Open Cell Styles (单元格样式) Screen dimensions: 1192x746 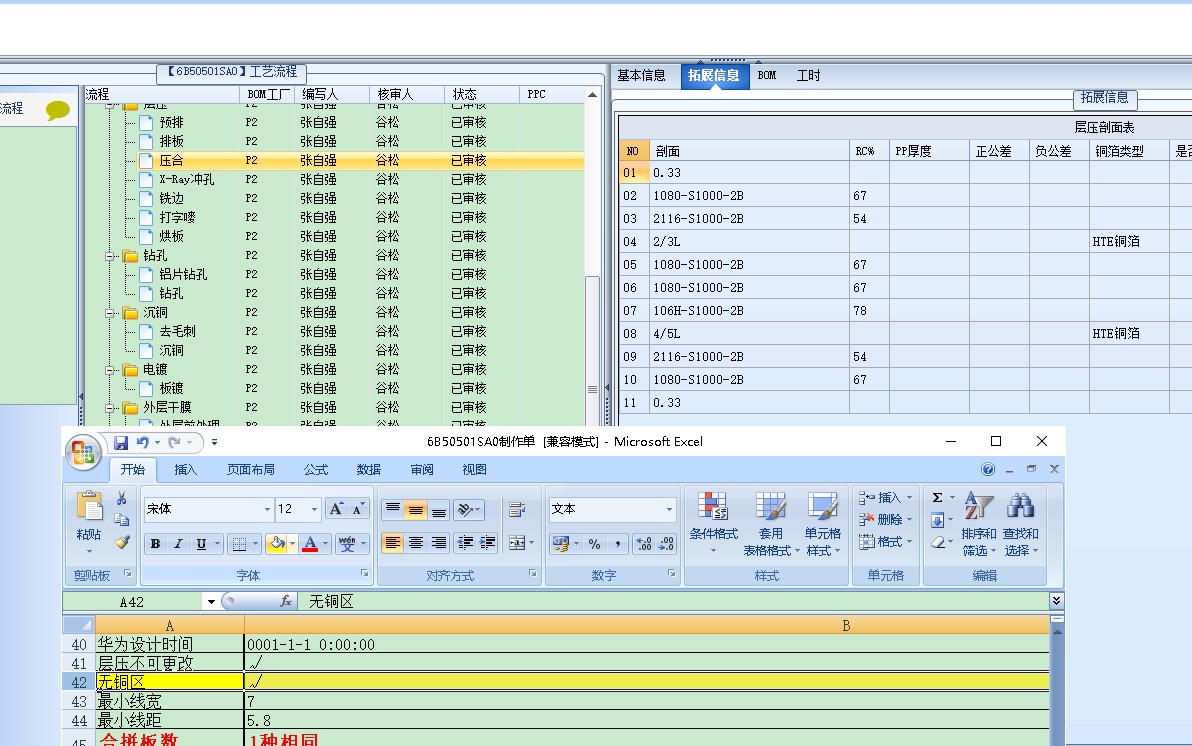coord(823,522)
